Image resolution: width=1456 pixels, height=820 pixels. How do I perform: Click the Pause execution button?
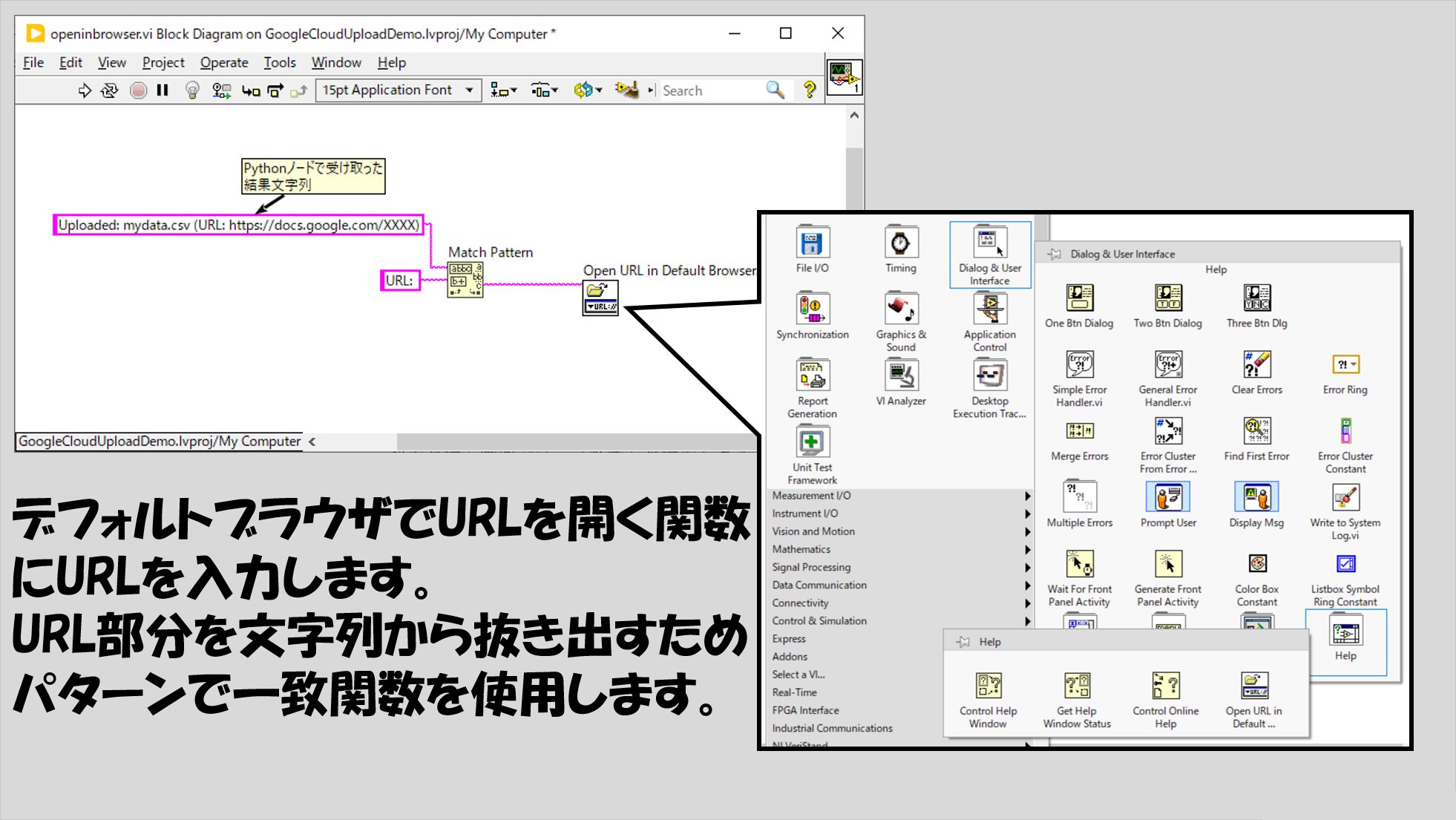[163, 91]
